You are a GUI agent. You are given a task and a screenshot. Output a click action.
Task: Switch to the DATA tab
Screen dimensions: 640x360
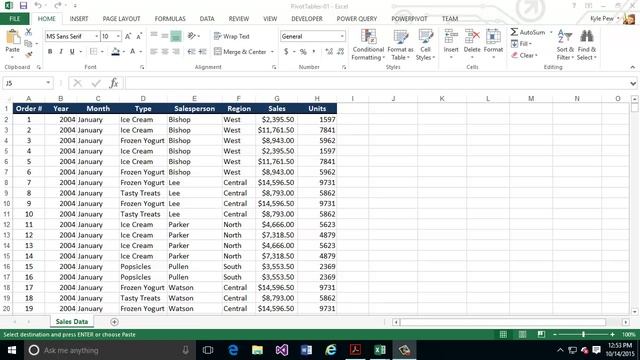click(207, 19)
